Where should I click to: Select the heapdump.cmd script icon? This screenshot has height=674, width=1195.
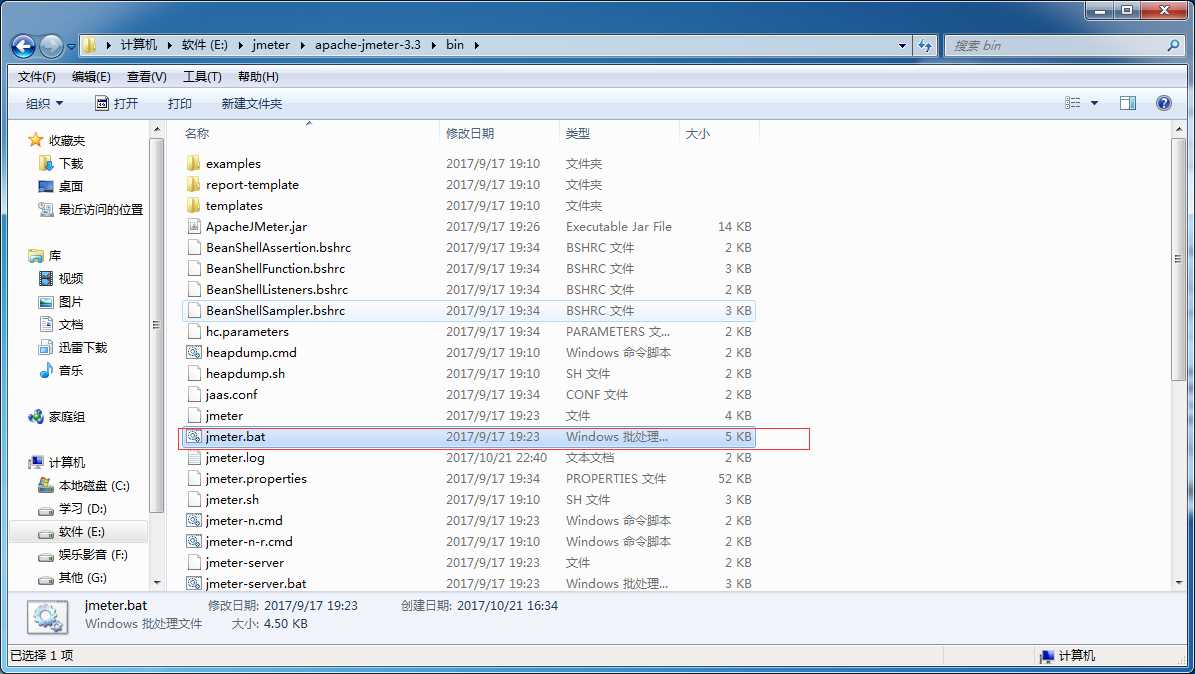click(194, 352)
